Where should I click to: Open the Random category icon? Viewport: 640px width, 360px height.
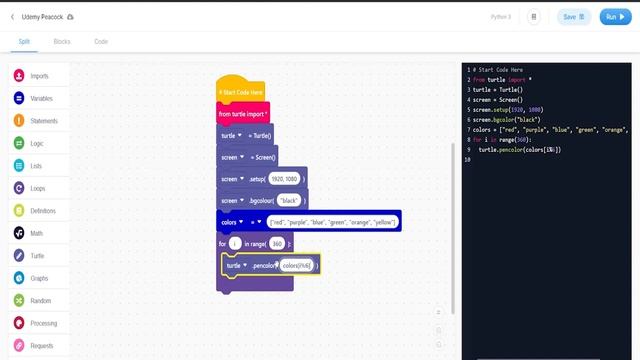coord(19,300)
